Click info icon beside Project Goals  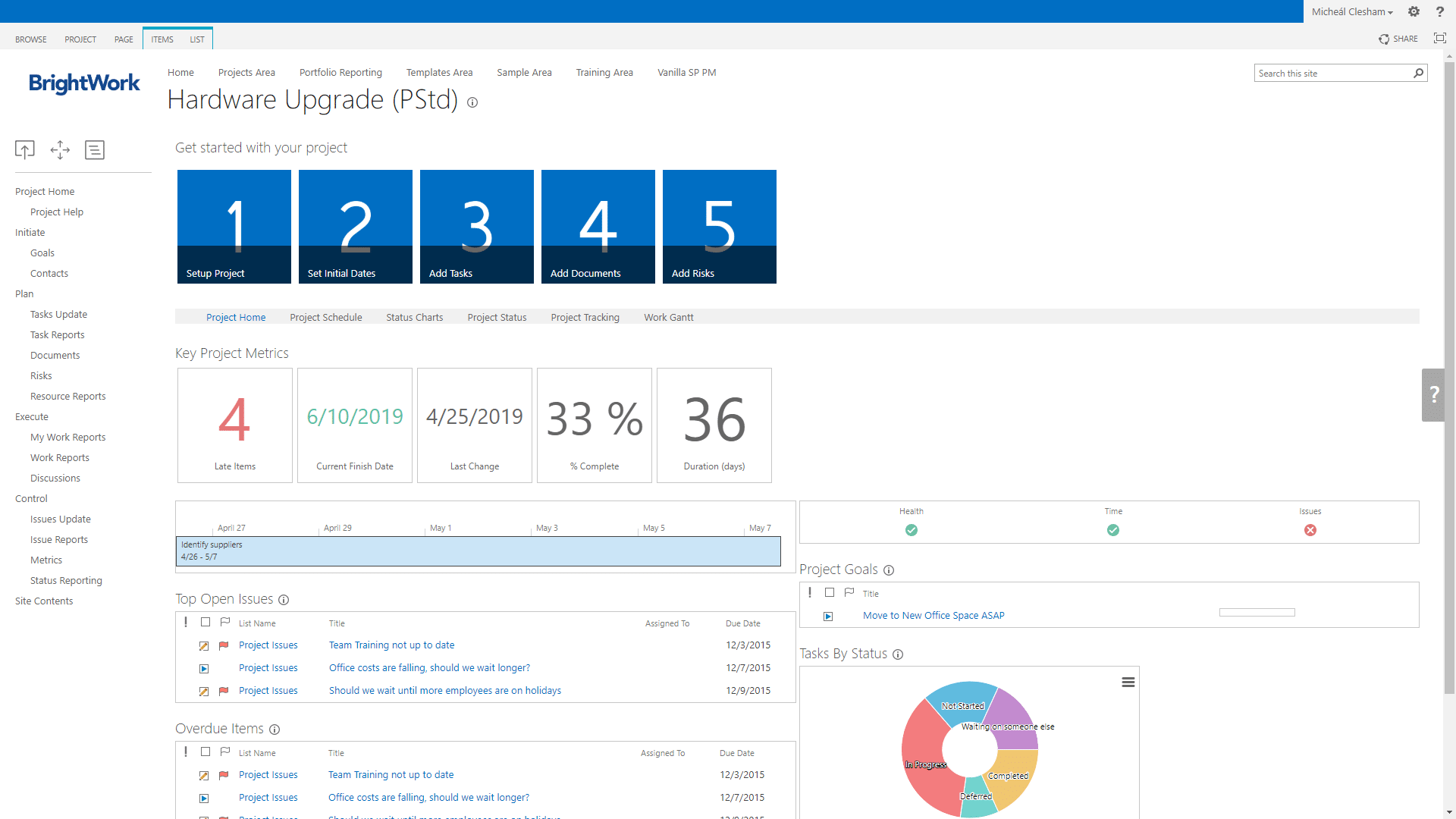(x=889, y=570)
